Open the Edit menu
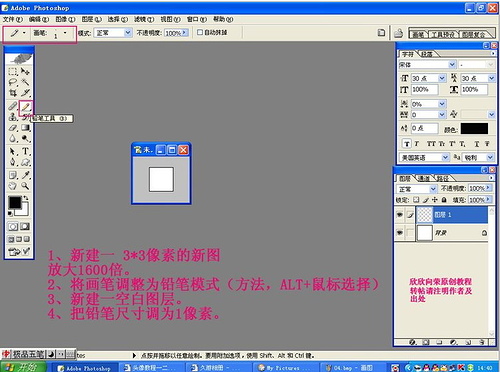 39,19
